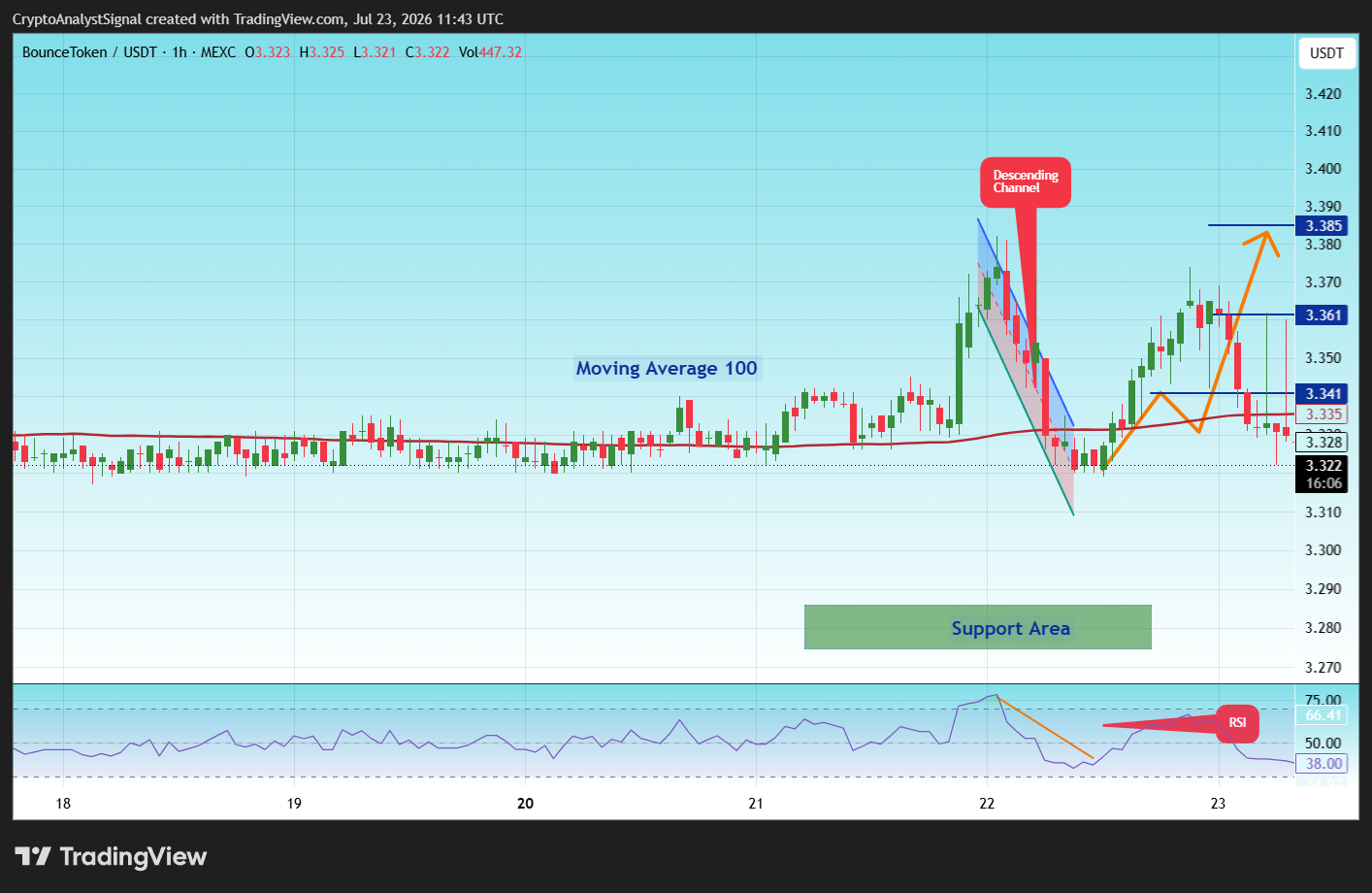This screenshot has height=893, width=1372.
Task: Click the open value O3.323
Action: pyautogui.click(x=268, y=52)
